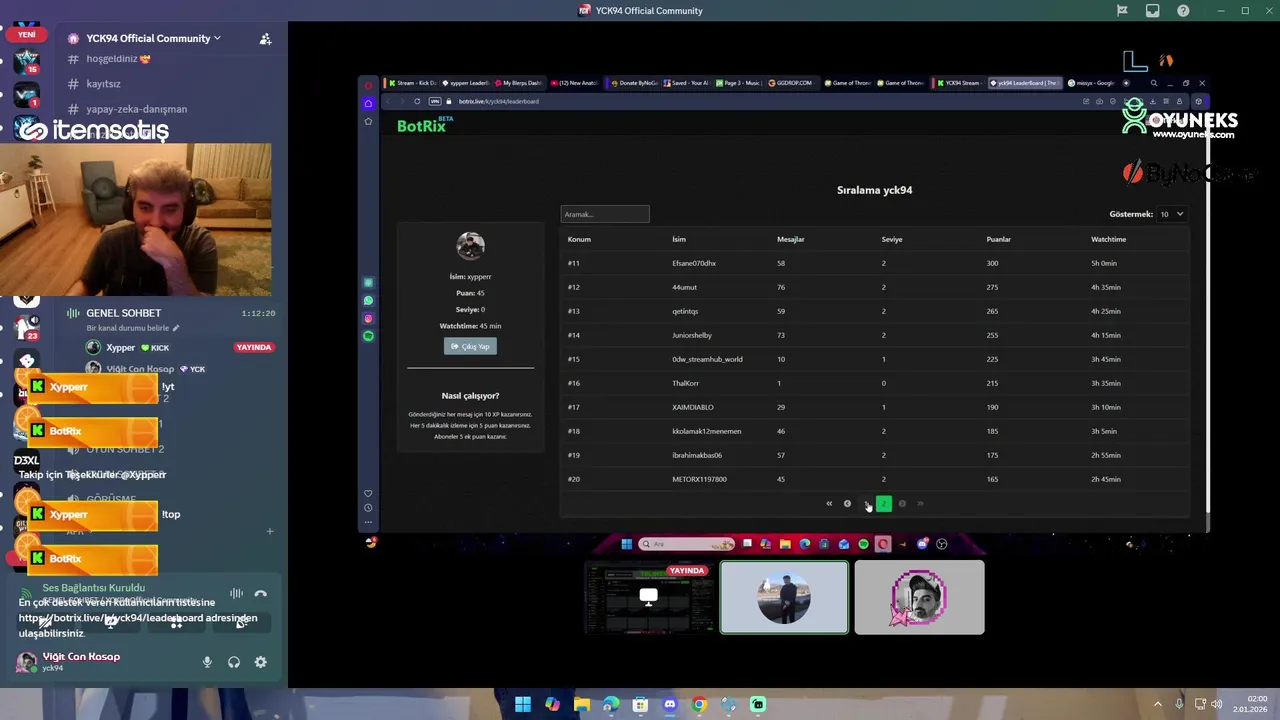The image size is (1280, 720).
Task: Switch to the My Blerps Dashboard tab
Action: 520,83
